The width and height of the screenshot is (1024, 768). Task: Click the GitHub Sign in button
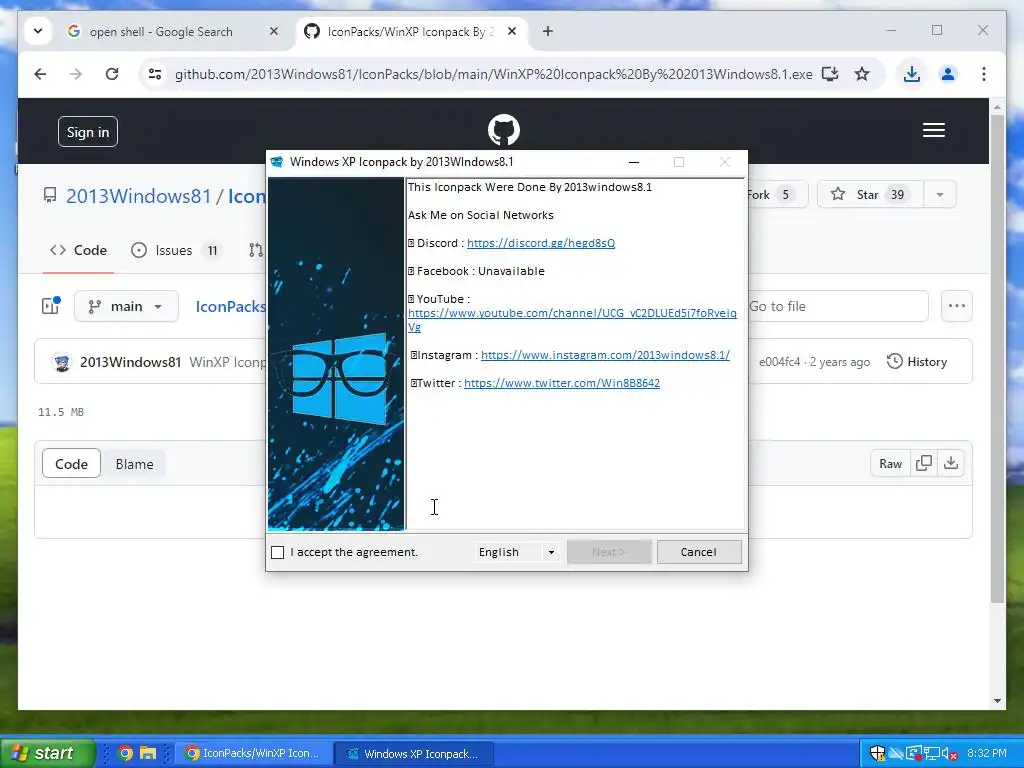point(88,132)
